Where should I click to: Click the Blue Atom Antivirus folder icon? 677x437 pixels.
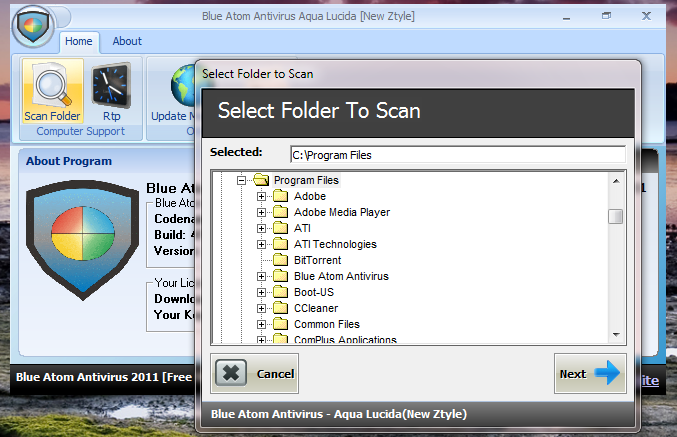pos(281,276)
